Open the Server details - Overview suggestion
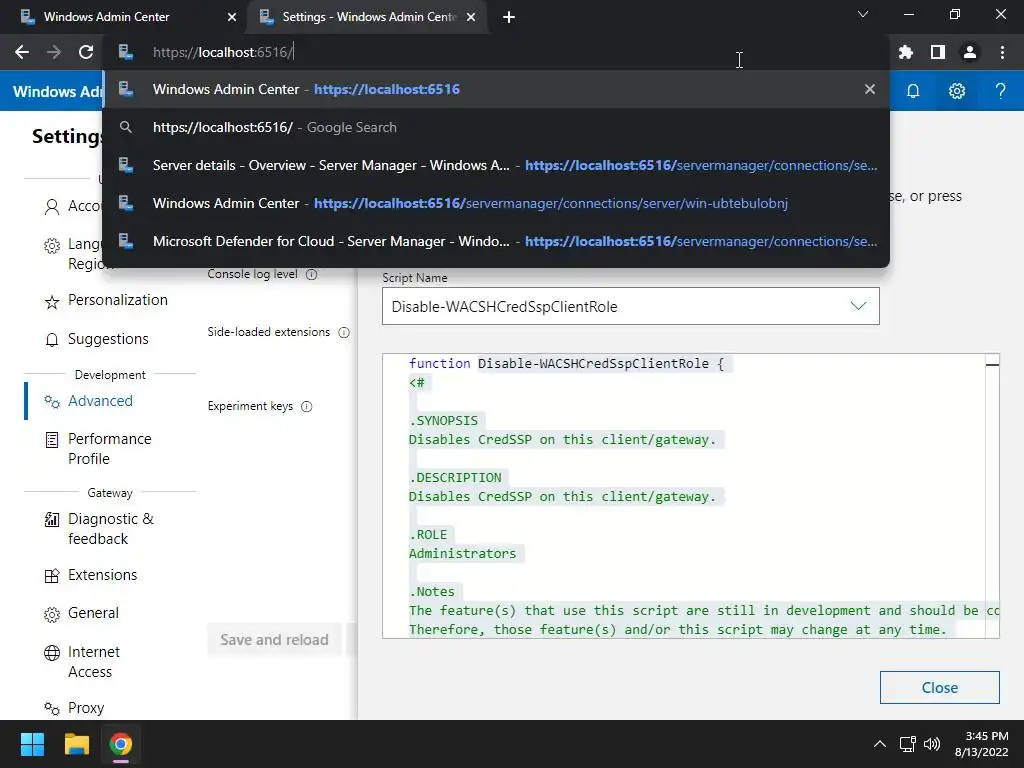Viewport: 1024px width, 768px height. (496, 165)
